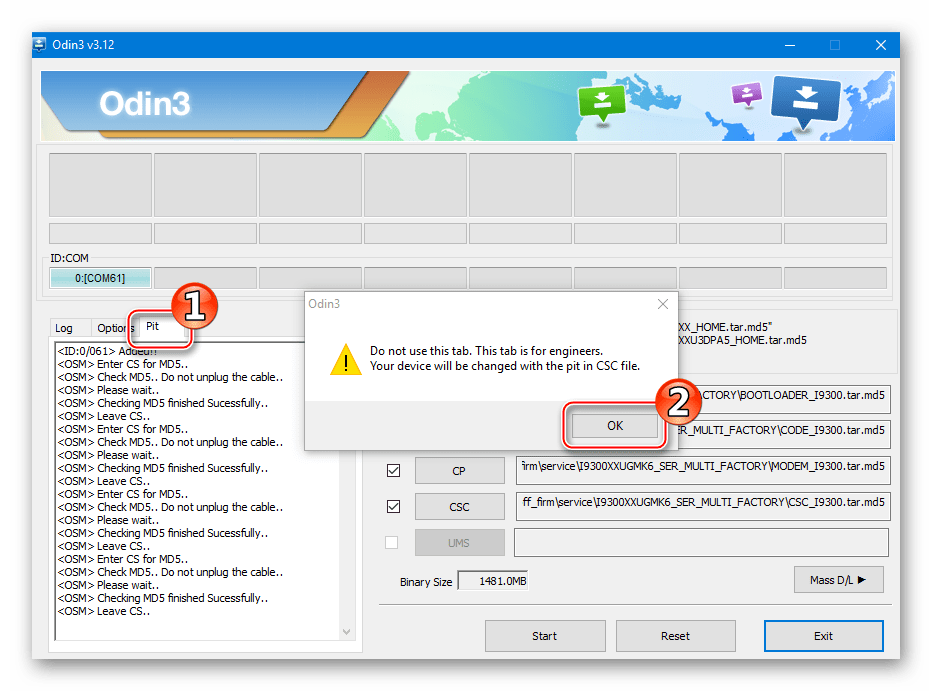Uncheck the CP checkbox
The width and height of the screenshot is (932, 691).
[393, 471]
